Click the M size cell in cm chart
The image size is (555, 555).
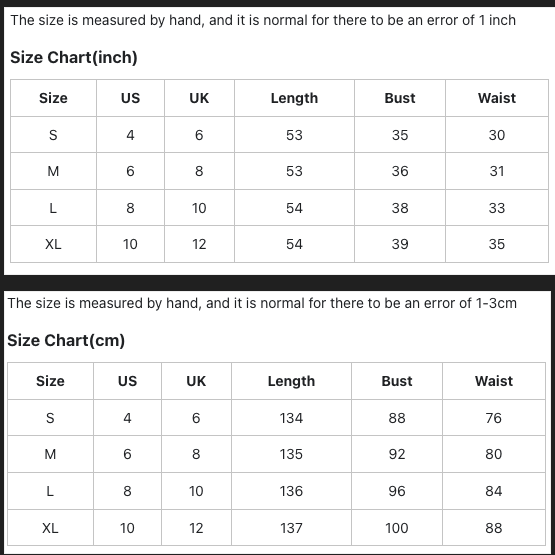click(50, 454)
